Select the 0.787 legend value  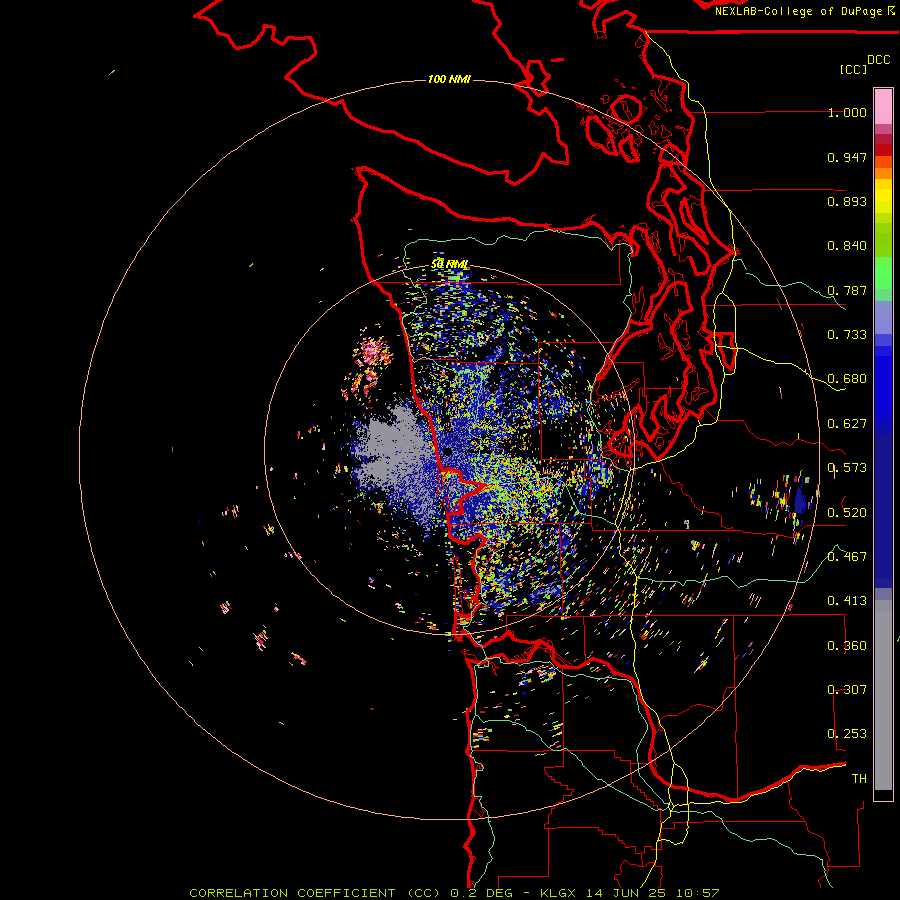coord(847,290)
